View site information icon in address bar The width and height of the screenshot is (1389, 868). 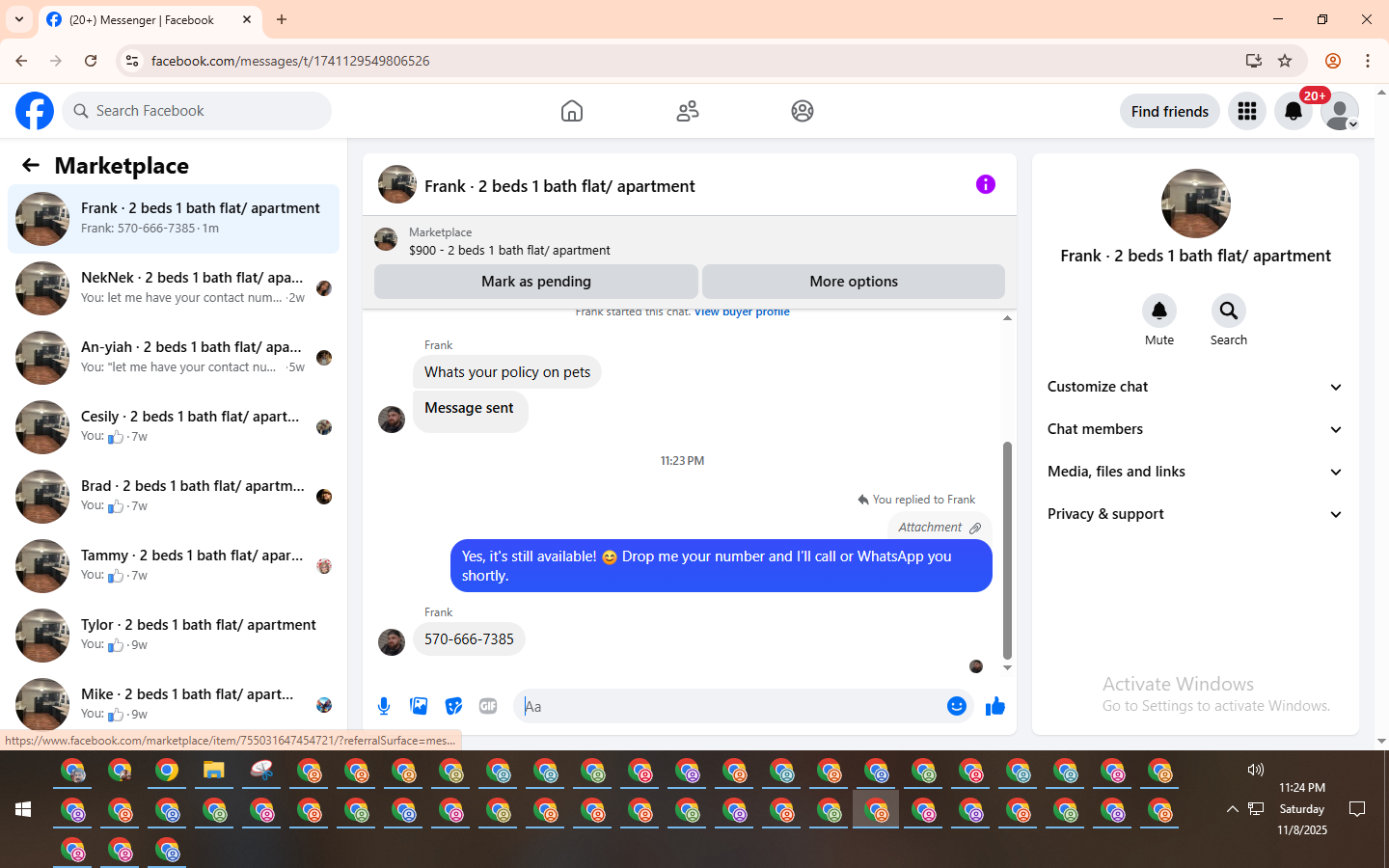click(132, 61)
